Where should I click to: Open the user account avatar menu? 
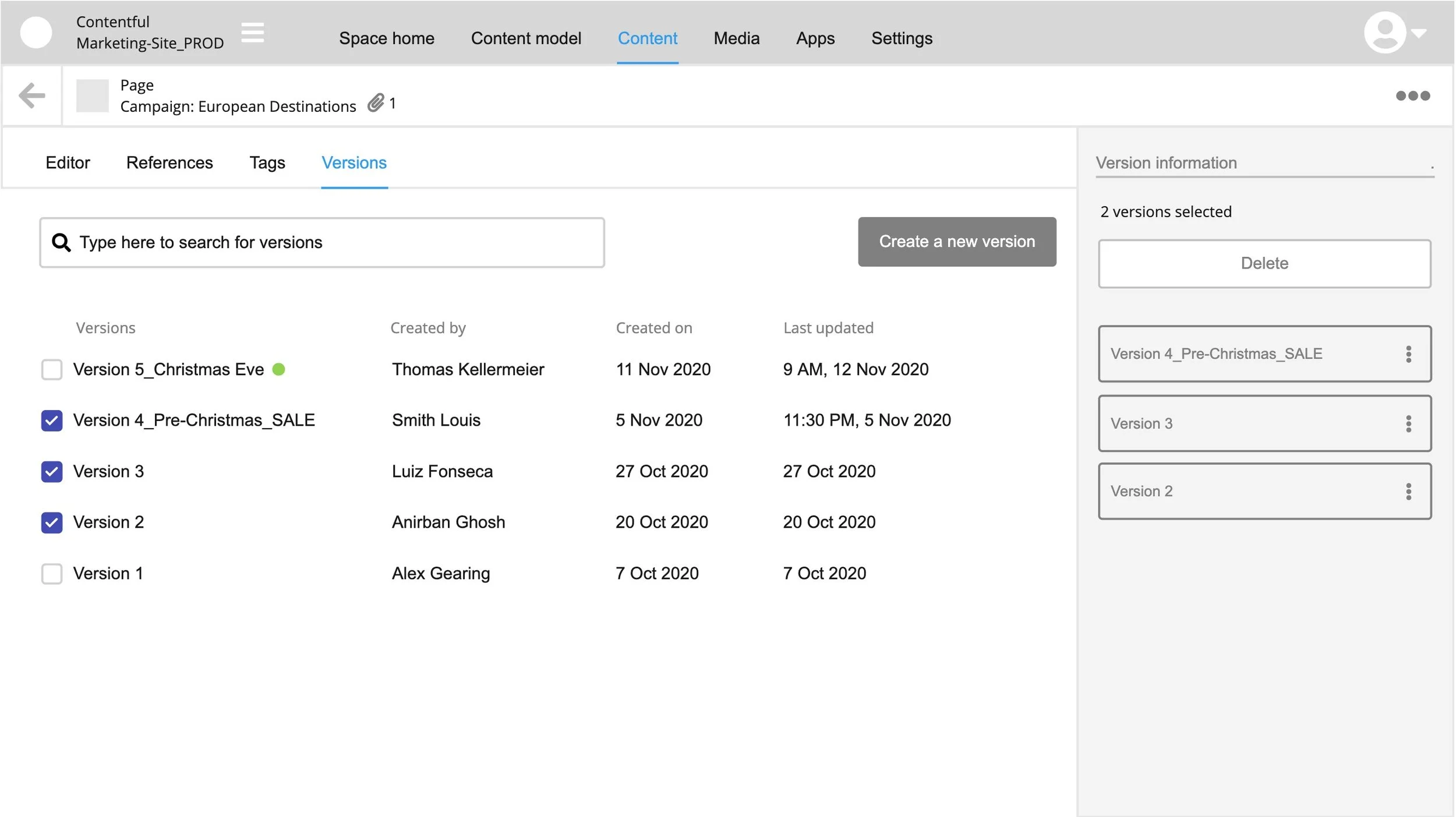pyautogui.click(x=1385, y=33)
